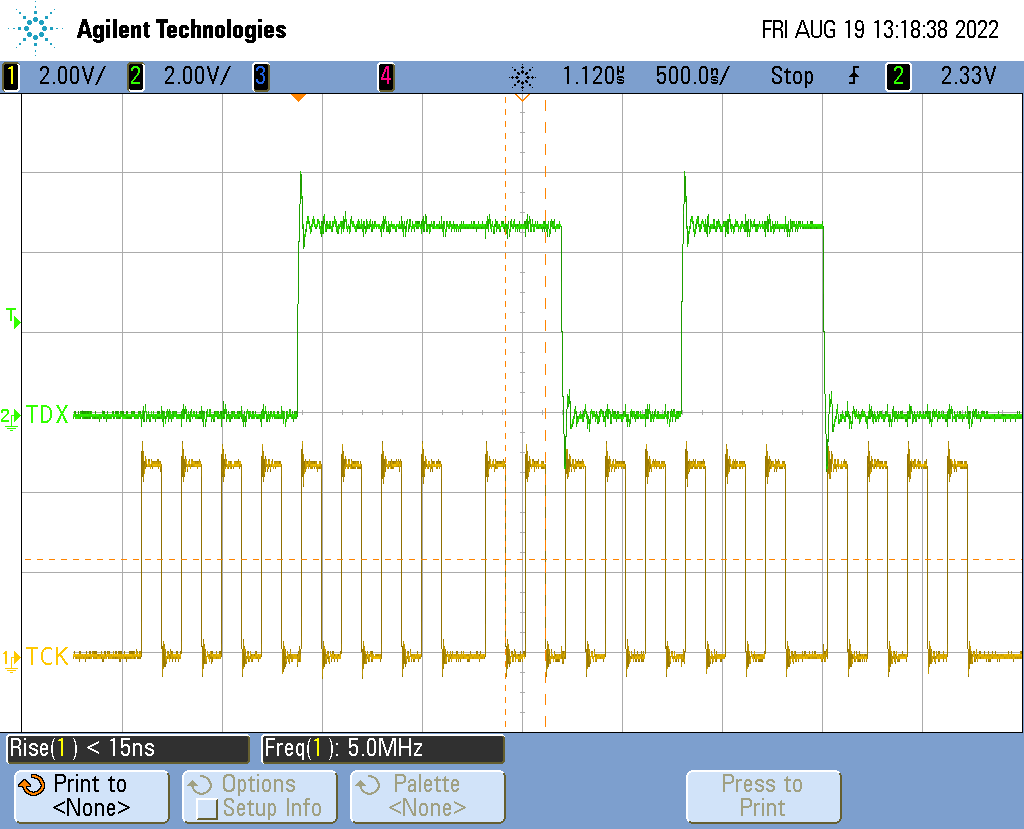
Task: Click the Stop run status indicator
Action: (791, 76)
